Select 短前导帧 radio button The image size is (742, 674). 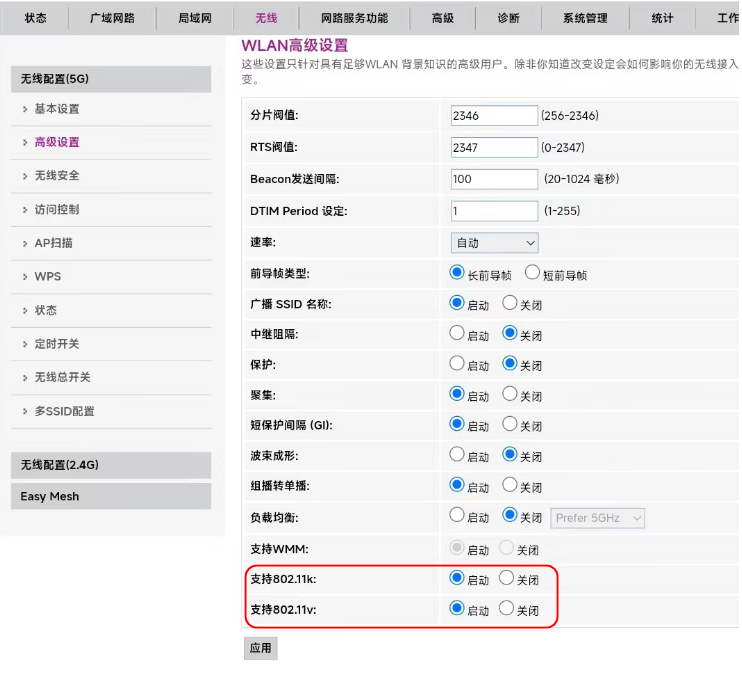click(x=532, y=273)
